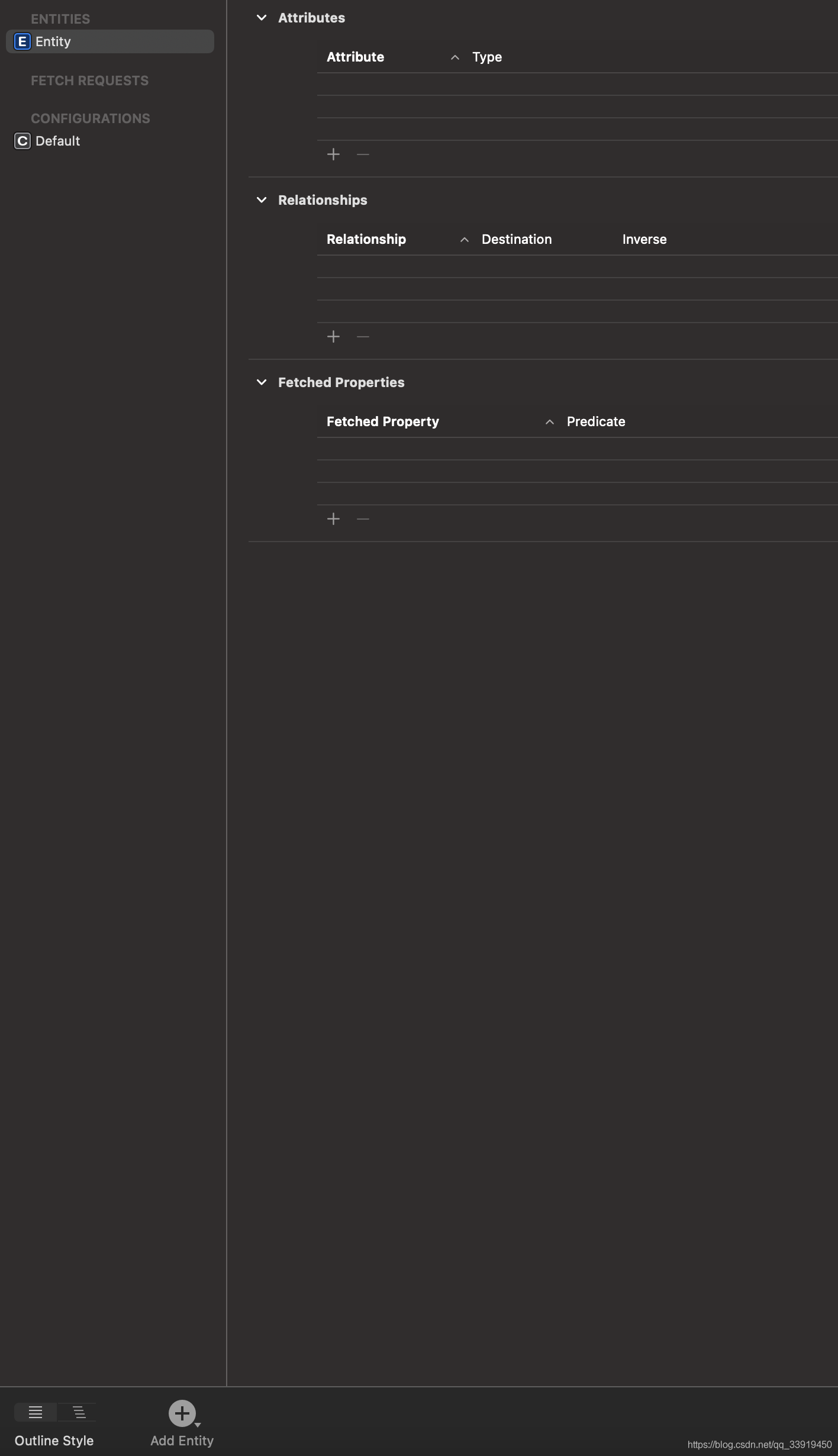Click the Entities section header
This screenshot has width=838, height=1456.
[x=60, y=19]
